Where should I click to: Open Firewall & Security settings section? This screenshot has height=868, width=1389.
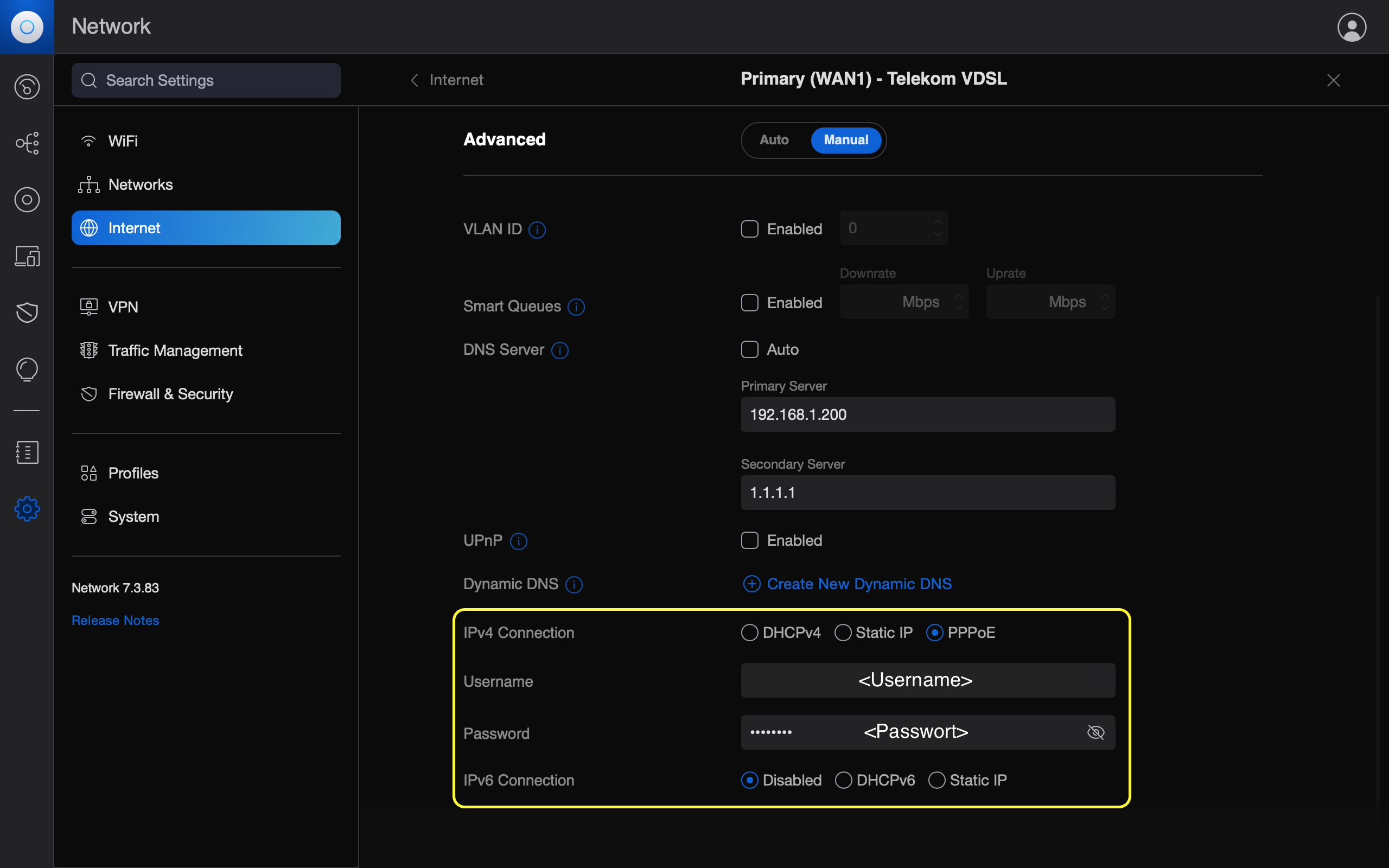[170, 394]
